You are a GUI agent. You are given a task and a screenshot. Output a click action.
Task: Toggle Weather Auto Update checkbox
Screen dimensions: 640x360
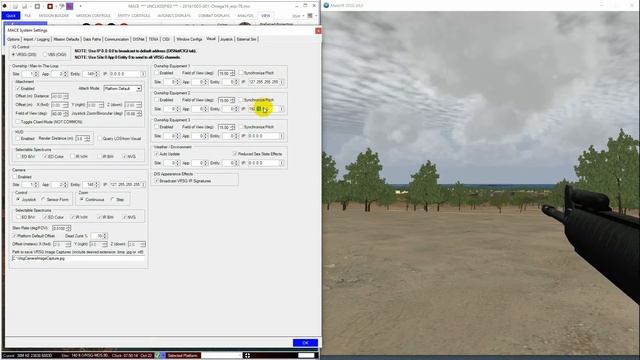157,154
